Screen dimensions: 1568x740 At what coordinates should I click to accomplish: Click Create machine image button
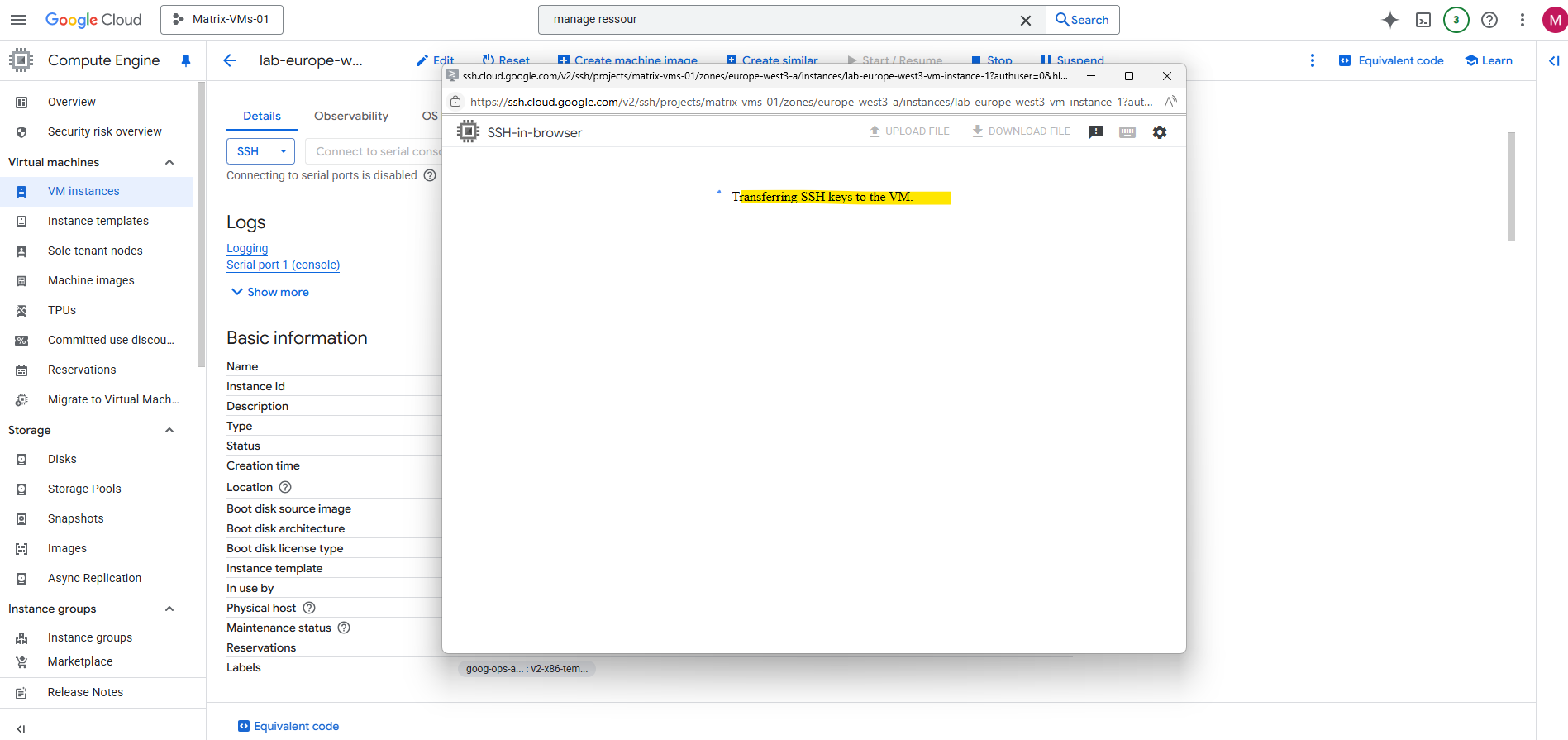tap(627, 60)
